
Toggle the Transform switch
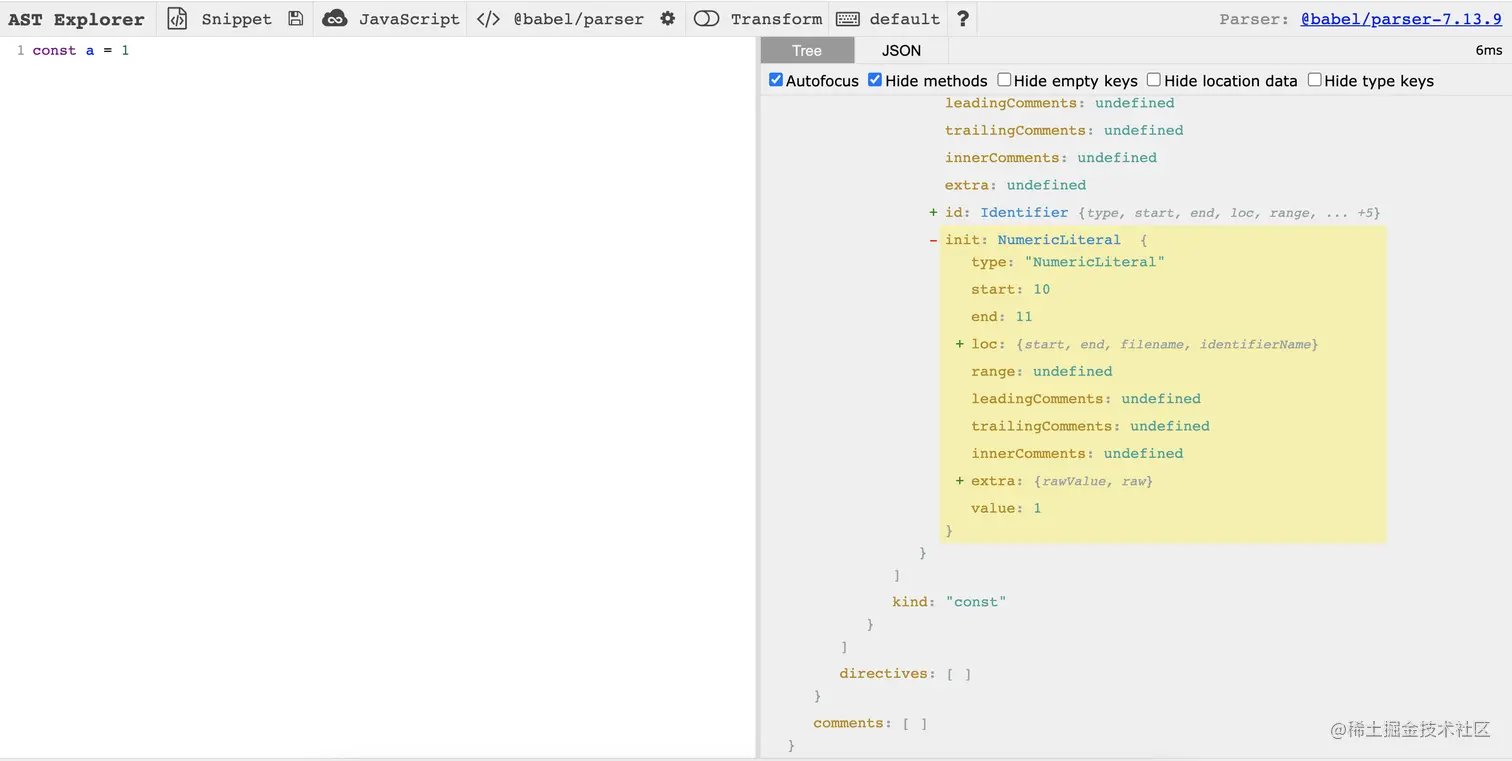(x=706, y=18)
